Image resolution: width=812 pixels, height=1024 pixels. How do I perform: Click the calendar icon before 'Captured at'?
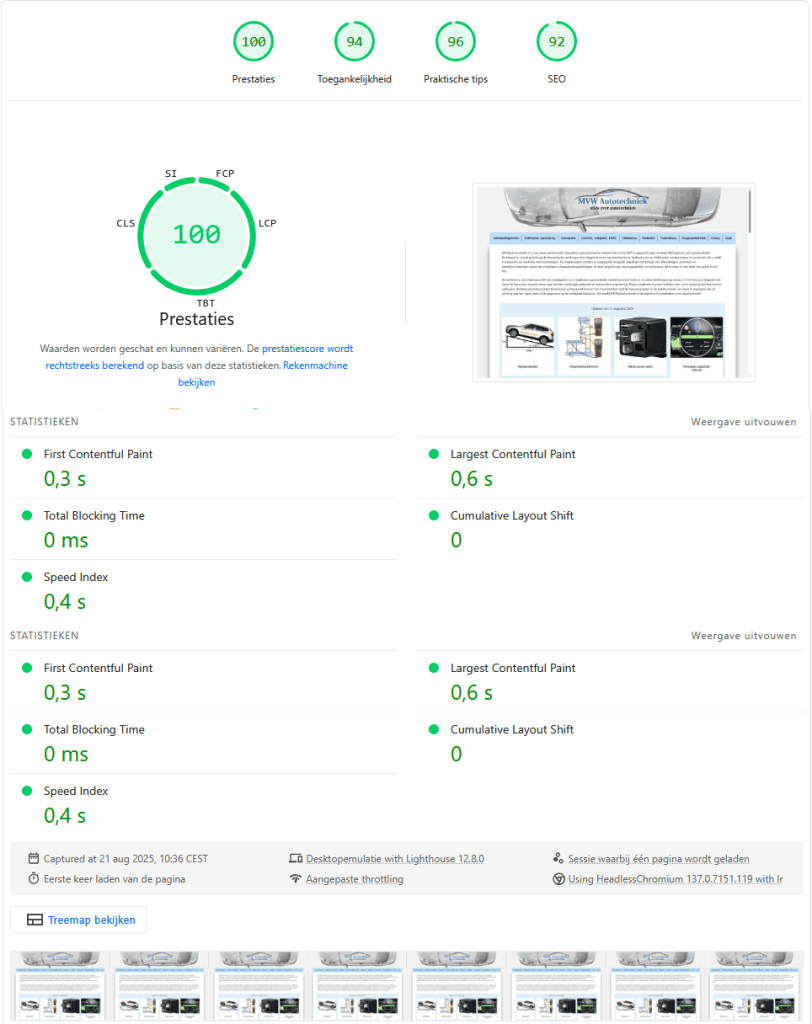click(x=33, y=858)
